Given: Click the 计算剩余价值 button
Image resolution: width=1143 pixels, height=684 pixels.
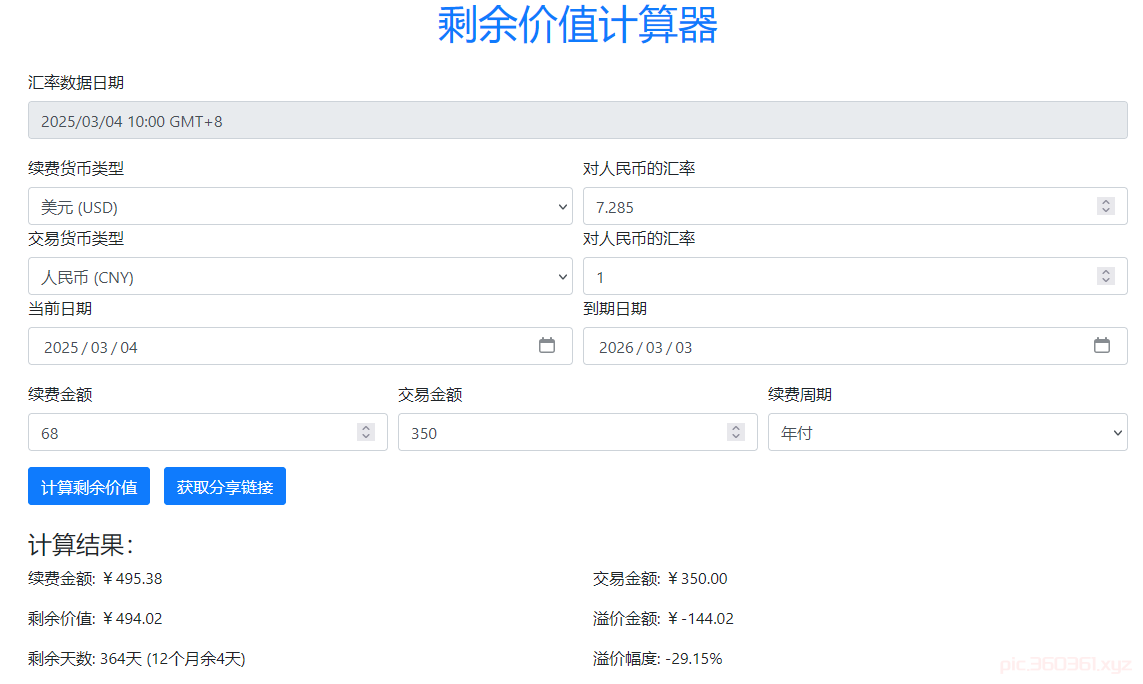Looking at the screenshot, I should coord(89,487).
